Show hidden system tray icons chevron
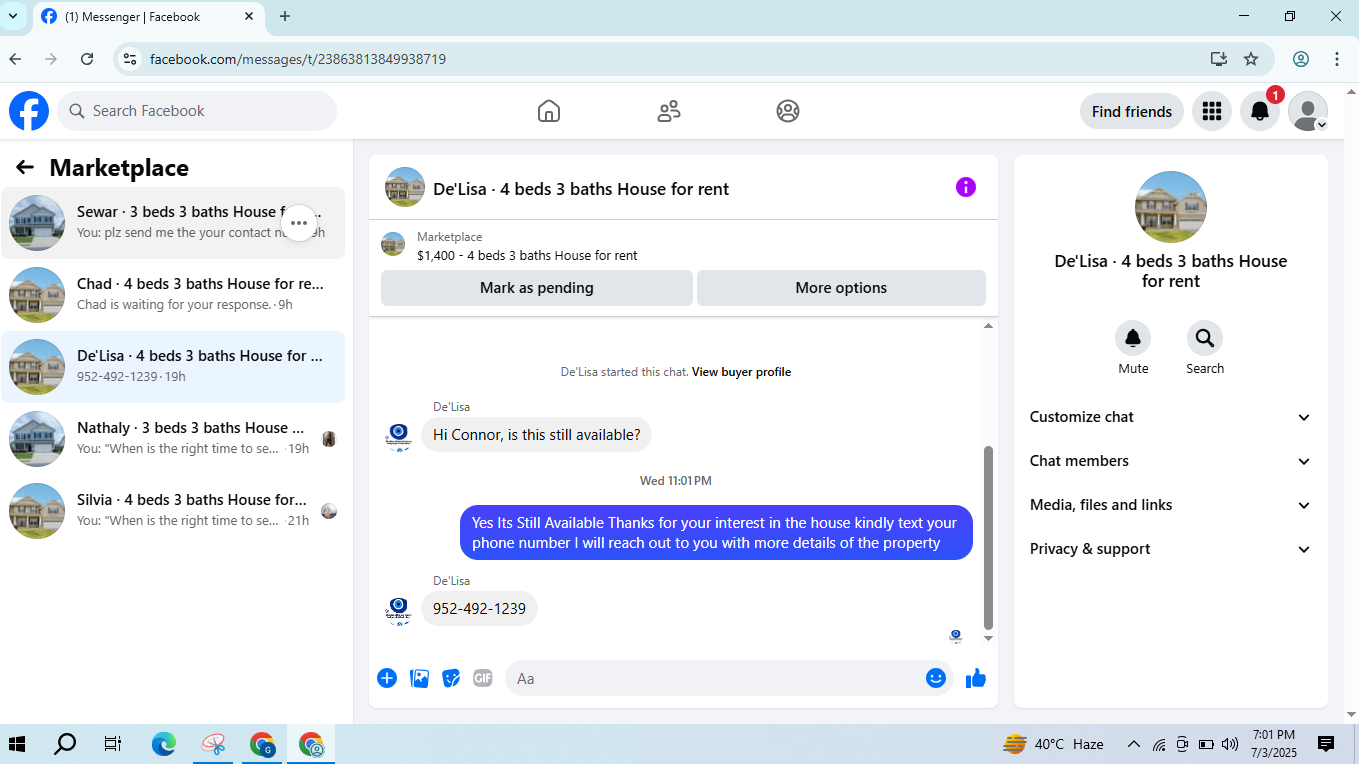Image resolution: width=1359 pixels, height=764 pixels. point(1134,744)
